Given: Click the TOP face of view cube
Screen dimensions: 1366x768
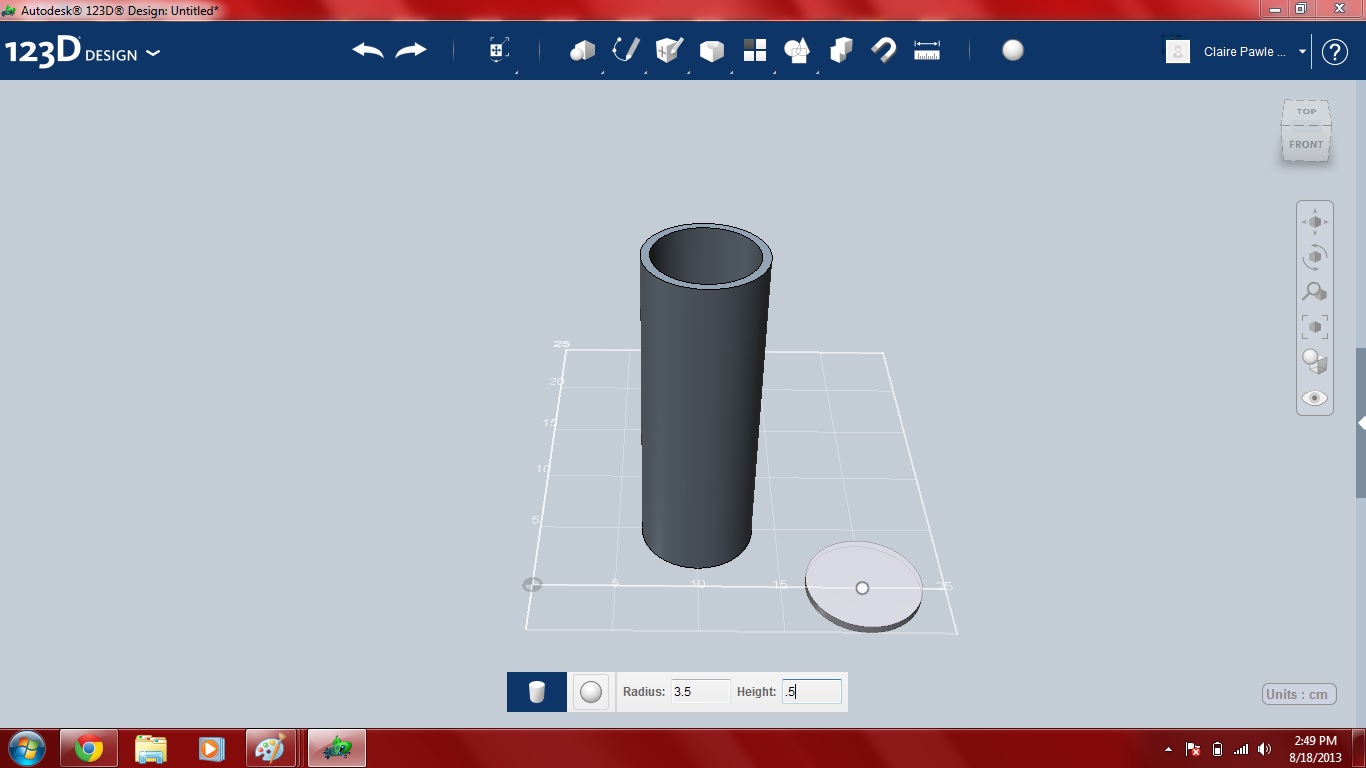Looking at the screenshot, I should point(1307,112).
